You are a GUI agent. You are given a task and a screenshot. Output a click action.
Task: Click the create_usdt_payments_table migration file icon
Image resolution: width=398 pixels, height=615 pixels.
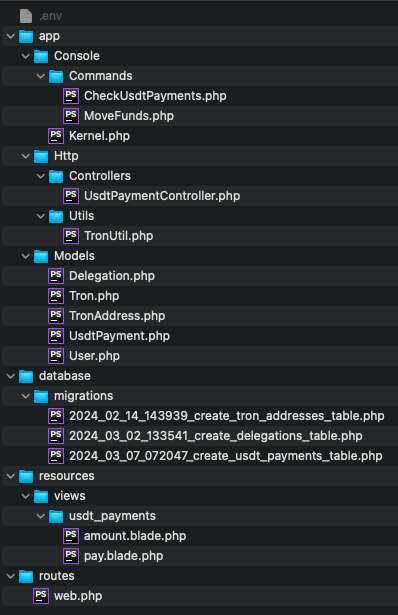56,456
